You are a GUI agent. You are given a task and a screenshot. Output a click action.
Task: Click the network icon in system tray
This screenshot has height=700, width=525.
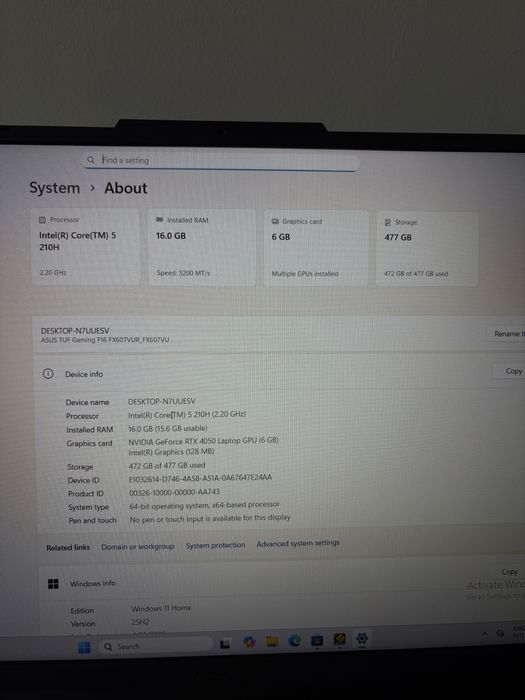[x=500, y=633]
